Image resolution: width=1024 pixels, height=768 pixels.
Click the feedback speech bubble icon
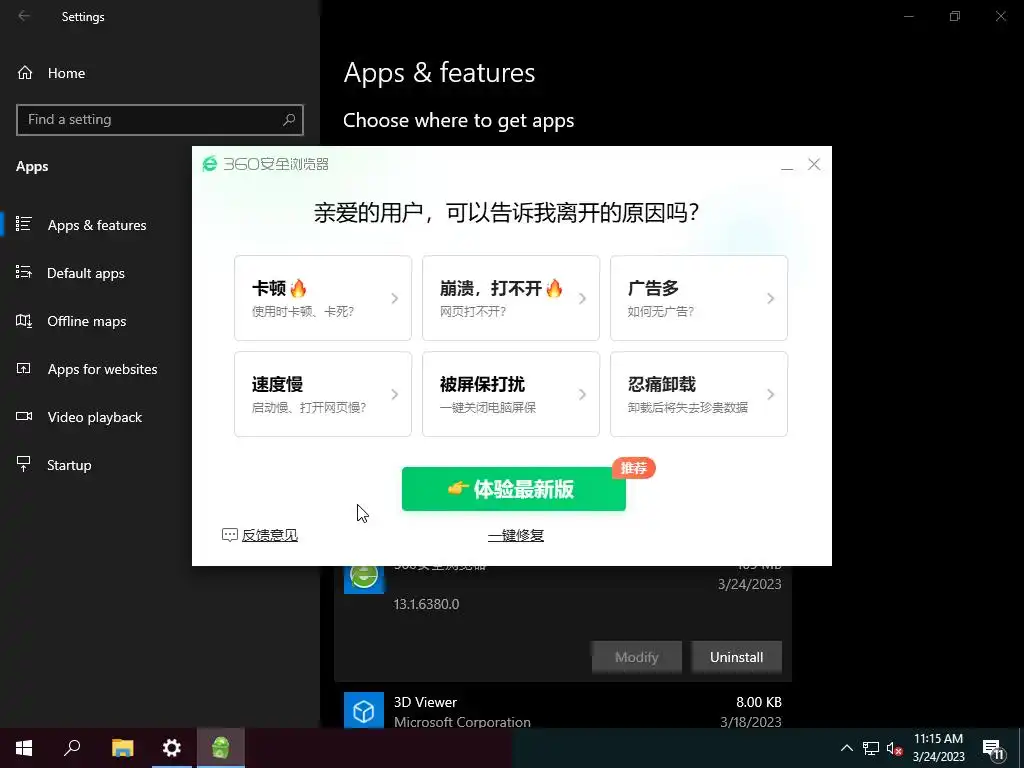pos(229,536)
